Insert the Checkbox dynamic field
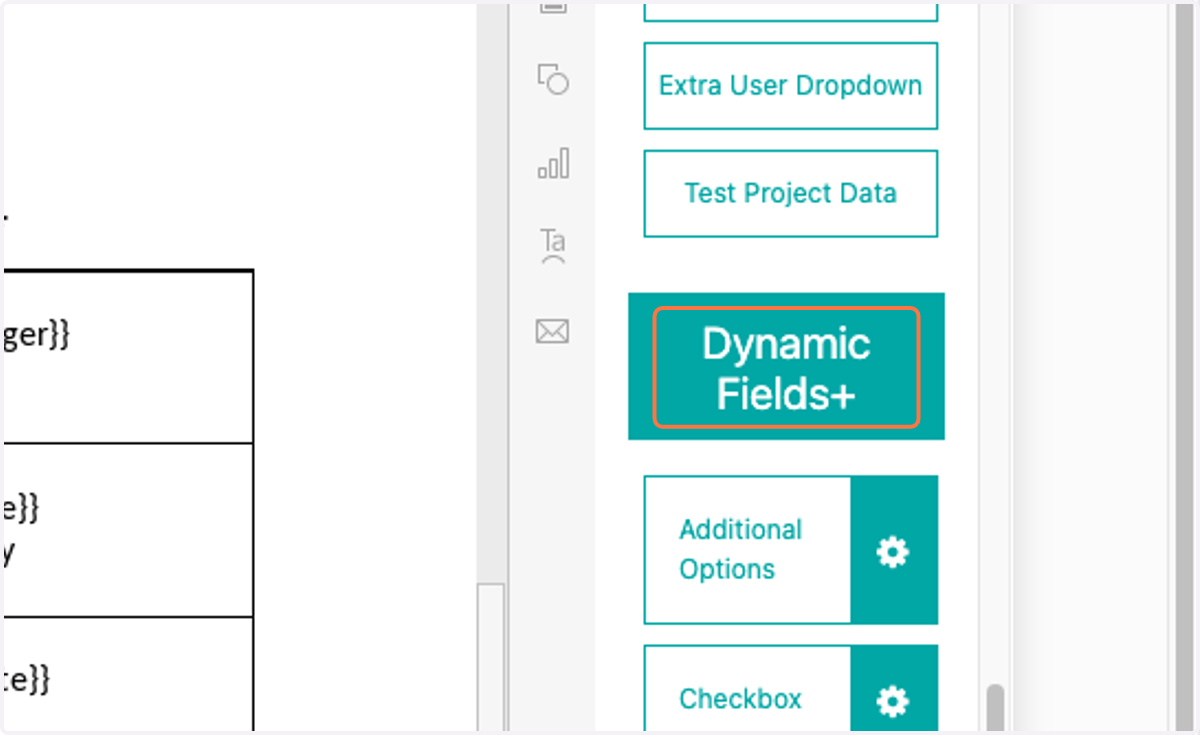The height and width of the screenshot is (735, 1200). point(747,690)
